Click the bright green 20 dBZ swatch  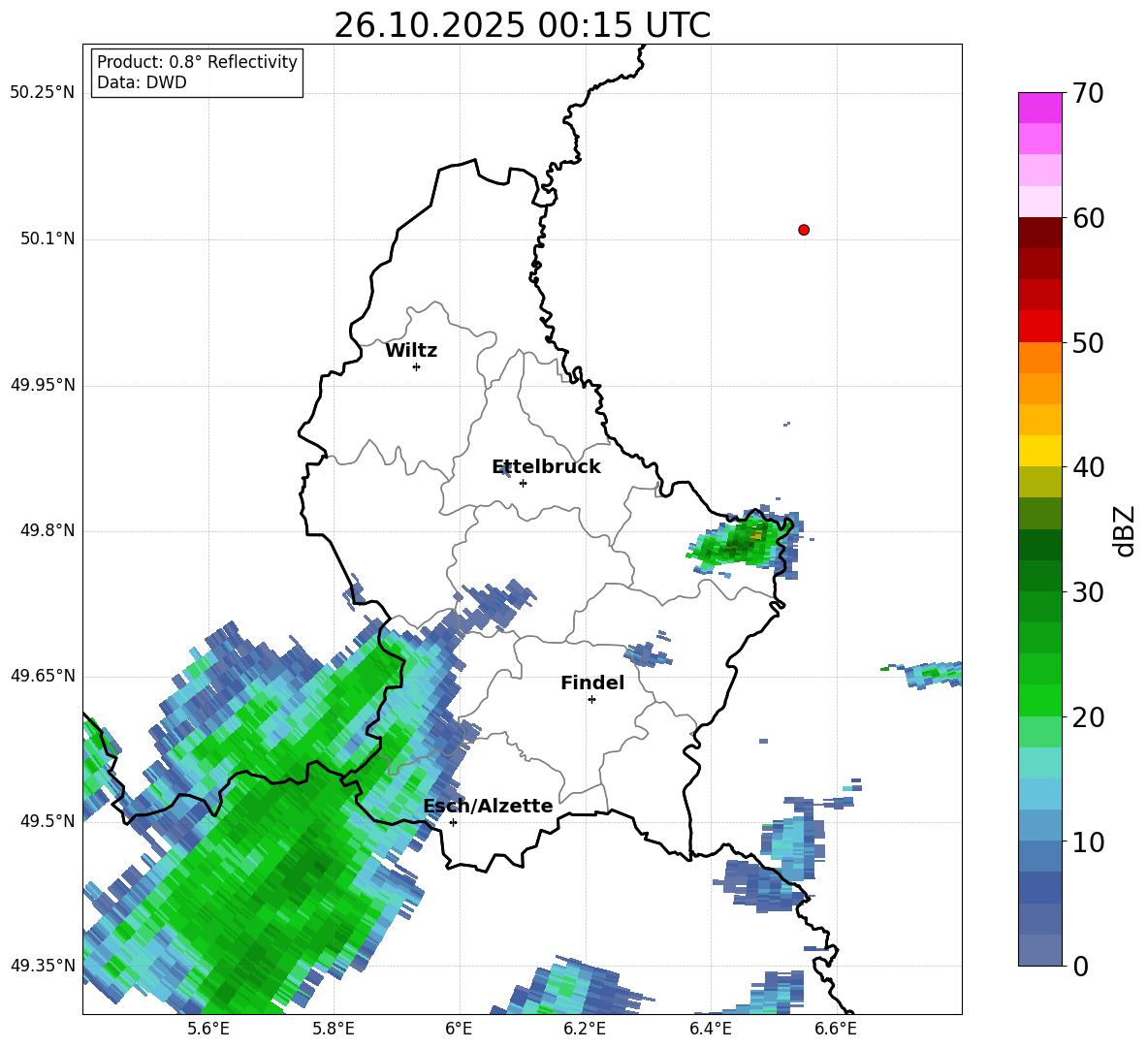click(x=1039, y=700)
